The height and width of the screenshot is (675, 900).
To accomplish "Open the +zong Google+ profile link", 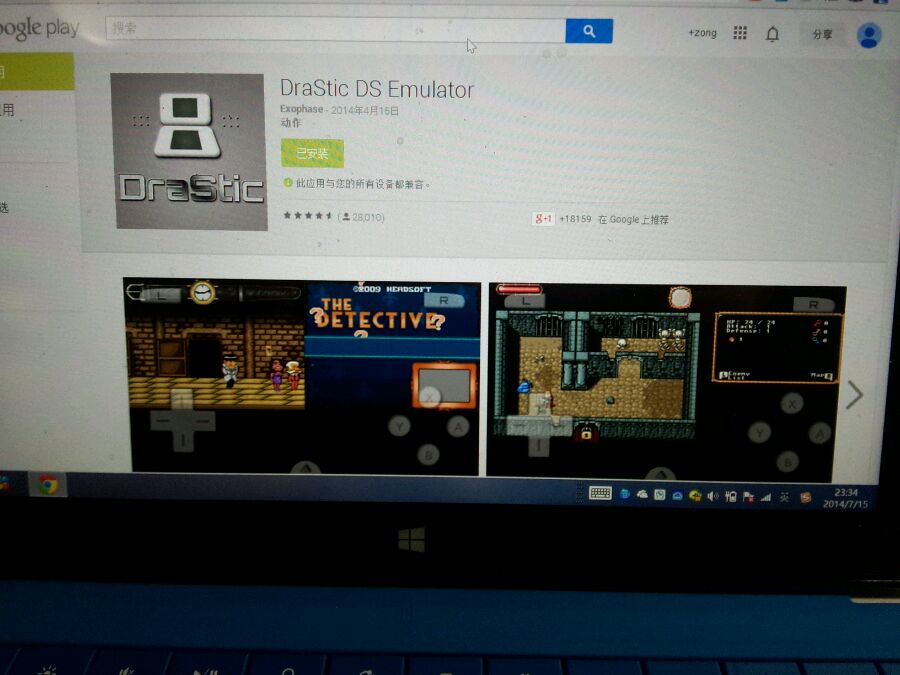I will (702, 33).
